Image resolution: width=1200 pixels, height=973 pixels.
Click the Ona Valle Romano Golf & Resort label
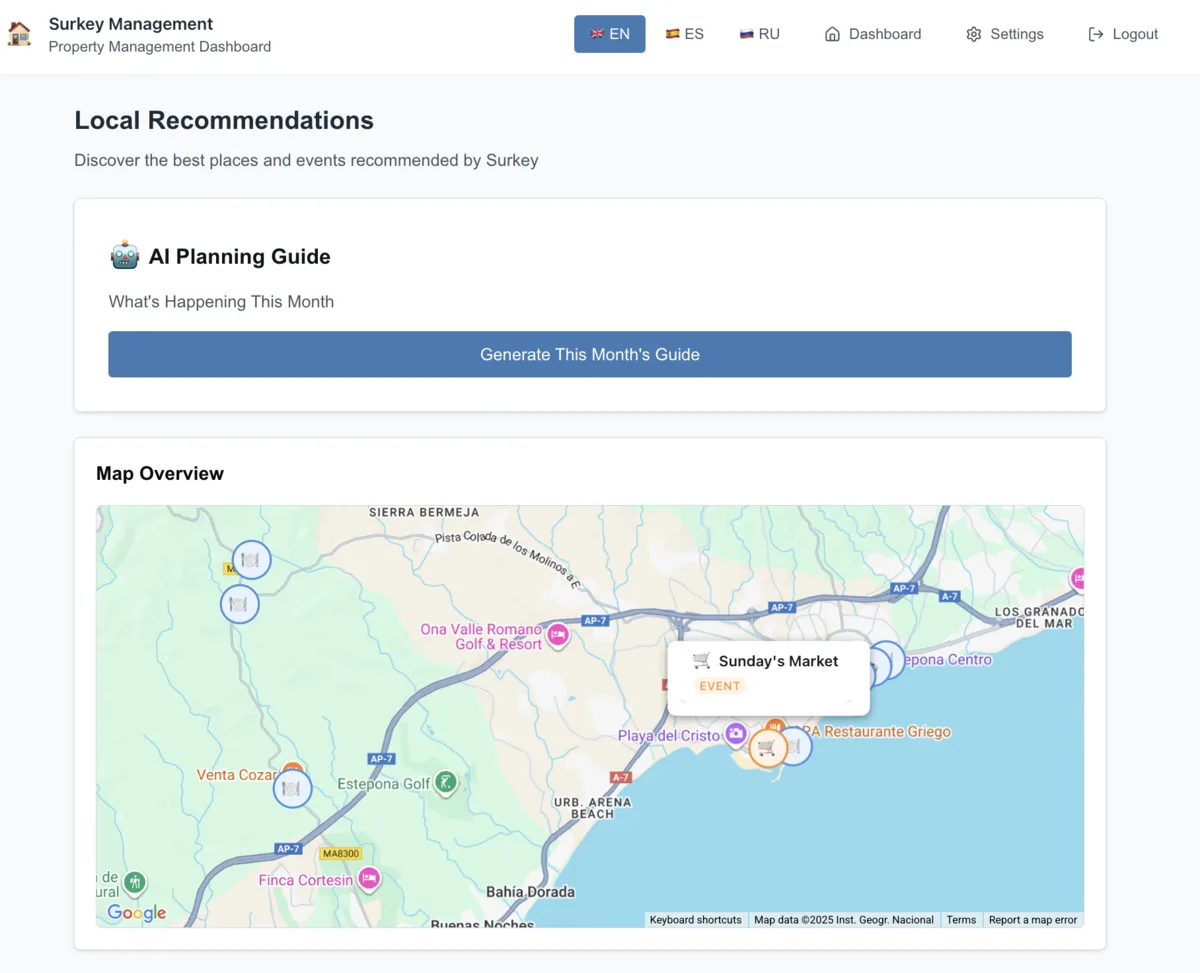click(481, 637)
